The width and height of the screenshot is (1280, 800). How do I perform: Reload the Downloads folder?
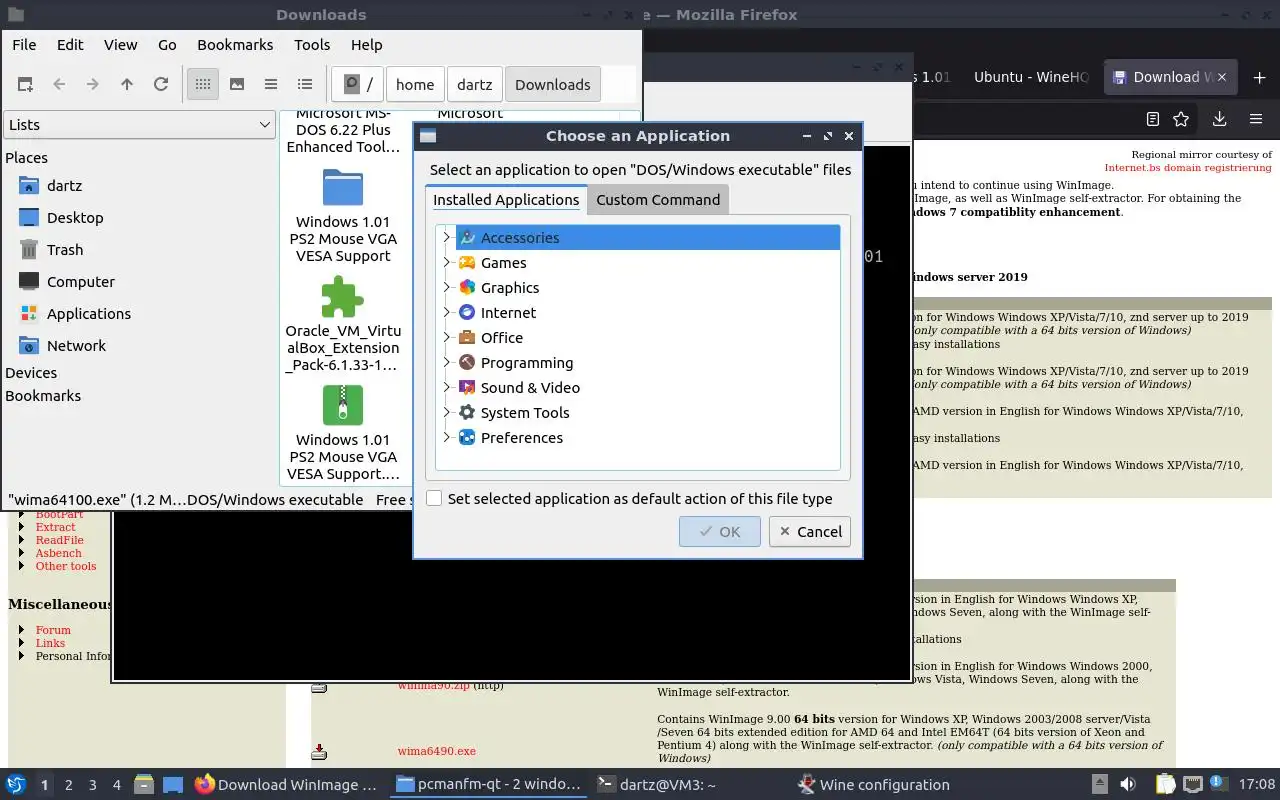[x=161, y=85]
